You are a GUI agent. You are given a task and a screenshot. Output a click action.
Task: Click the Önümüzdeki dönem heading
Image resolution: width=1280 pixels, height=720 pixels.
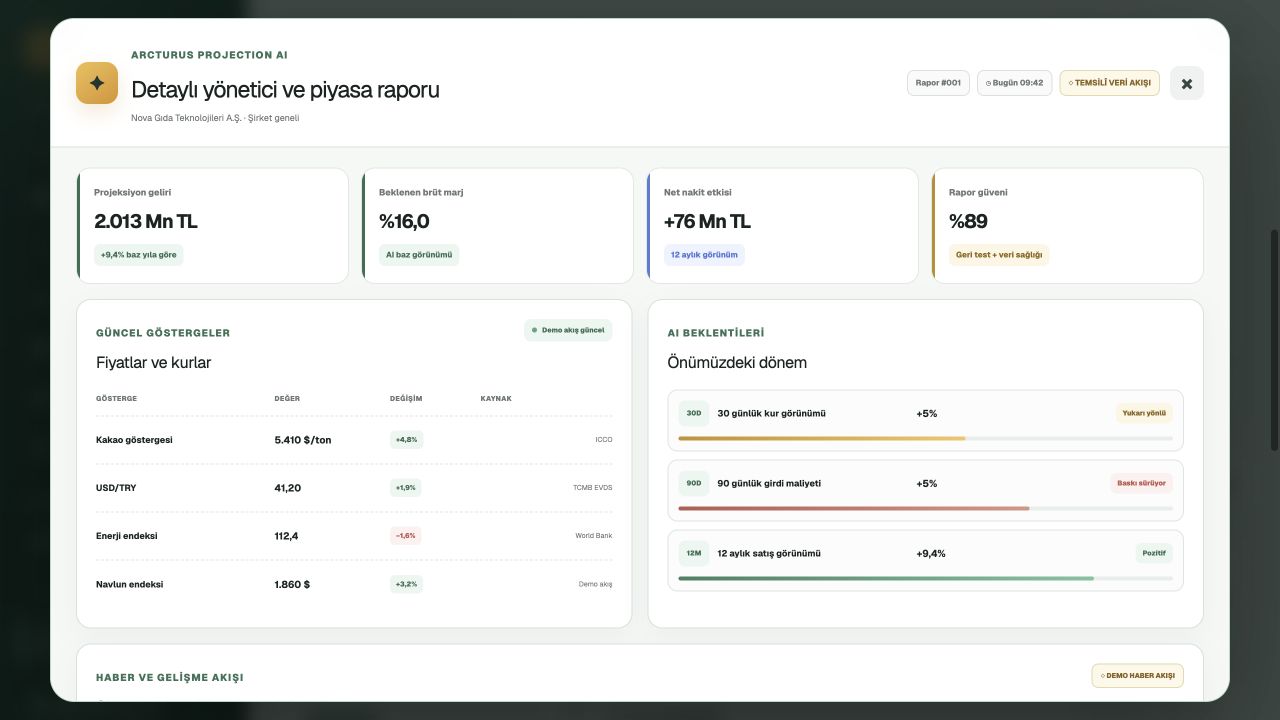tap(737, 362)
